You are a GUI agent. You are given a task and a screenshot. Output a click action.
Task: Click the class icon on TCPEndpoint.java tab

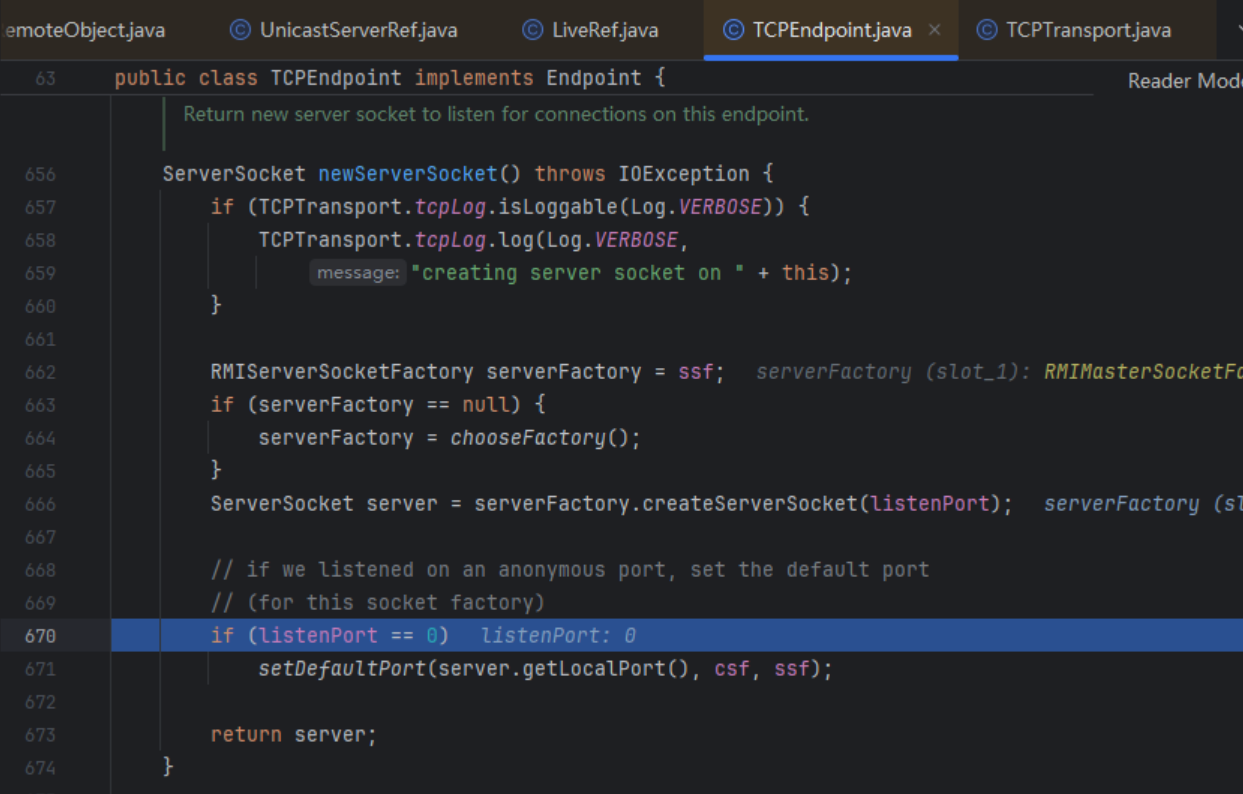[733, 30]
